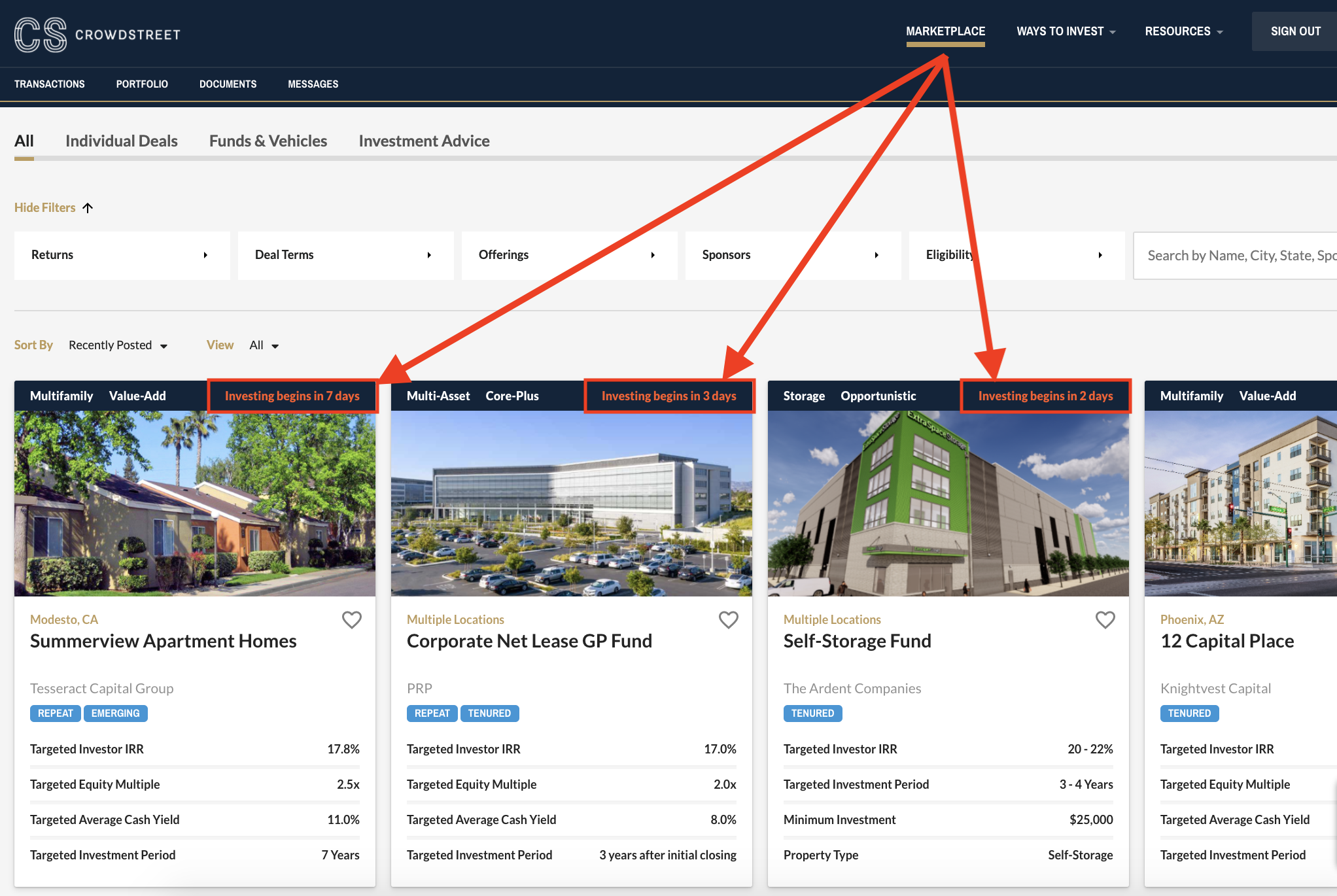Click the 2.5x Targeted Equity Multiple value
Screen dimensions: 1337x896
pyautogui.click(x=349, y=784)
